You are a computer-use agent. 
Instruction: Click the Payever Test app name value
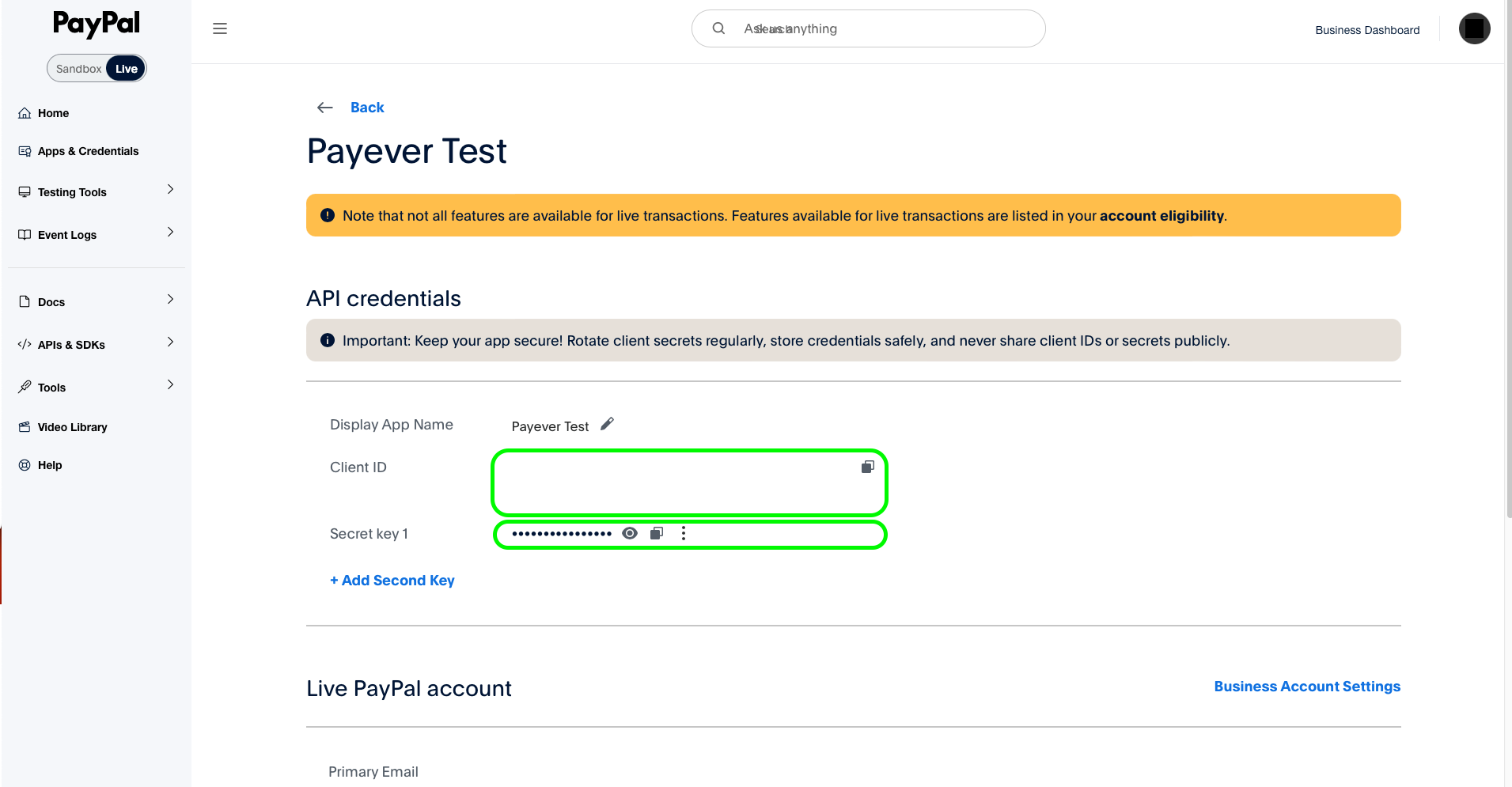[x=550, y=426]
